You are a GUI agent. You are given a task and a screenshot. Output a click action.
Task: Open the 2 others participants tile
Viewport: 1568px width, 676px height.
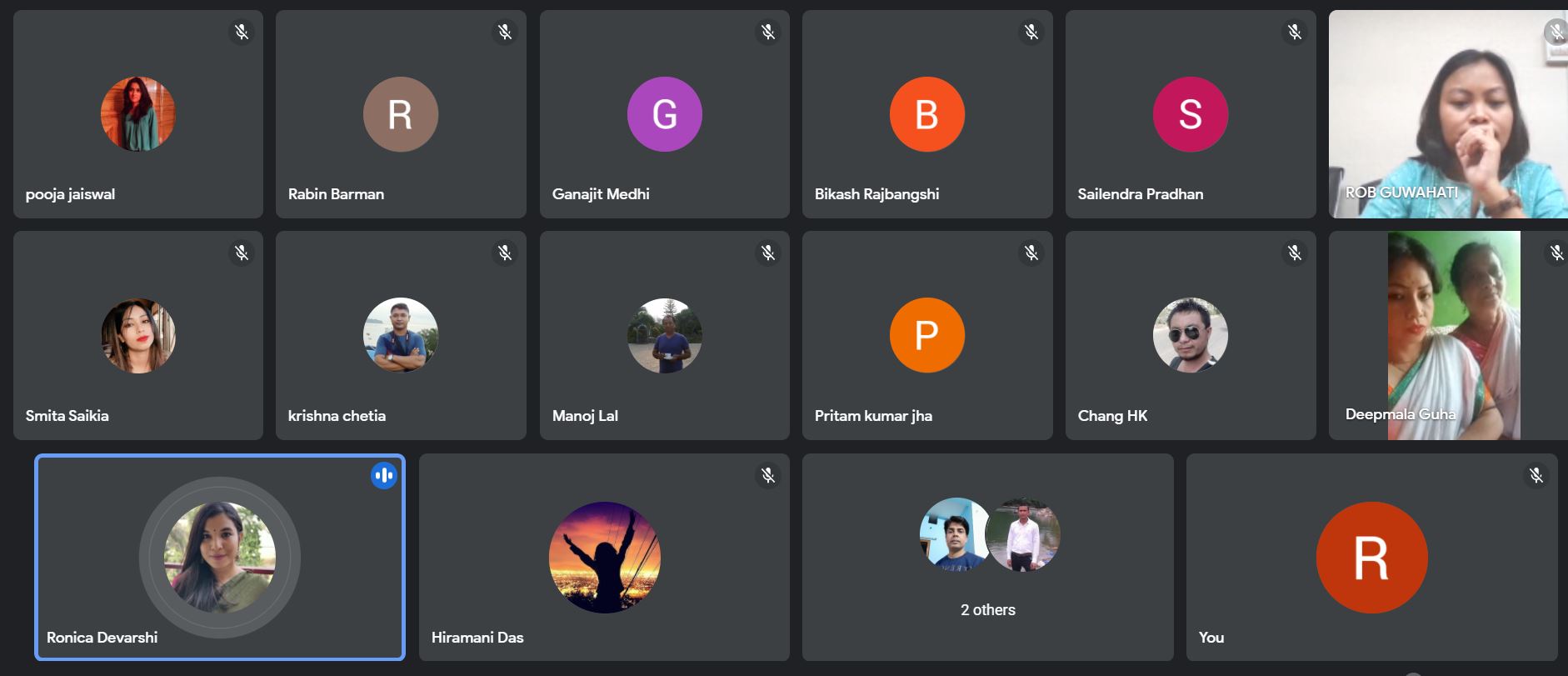click(988, 557)
